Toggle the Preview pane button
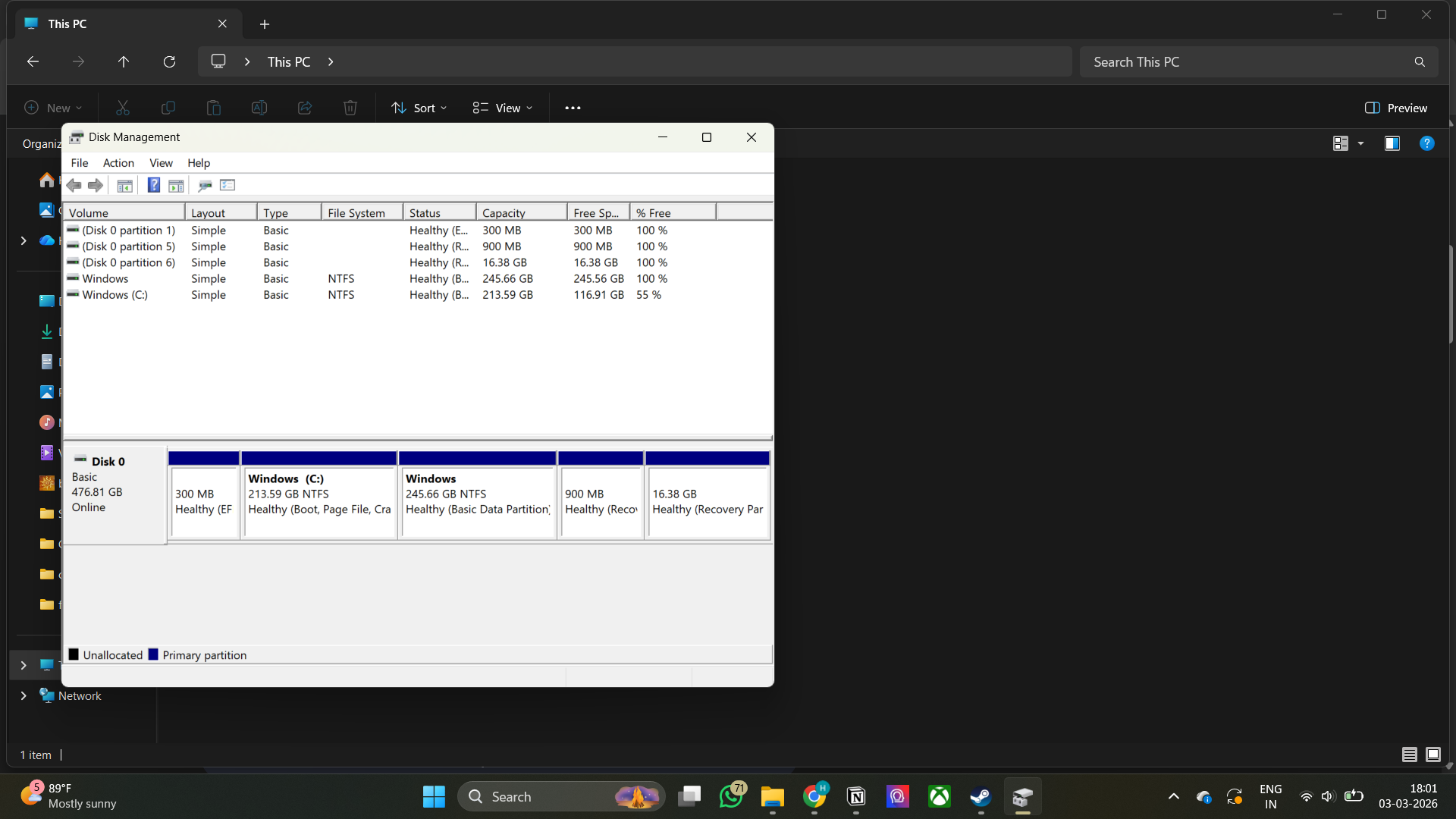Screen dimensions: 1456x819 tap(1396, 108)
